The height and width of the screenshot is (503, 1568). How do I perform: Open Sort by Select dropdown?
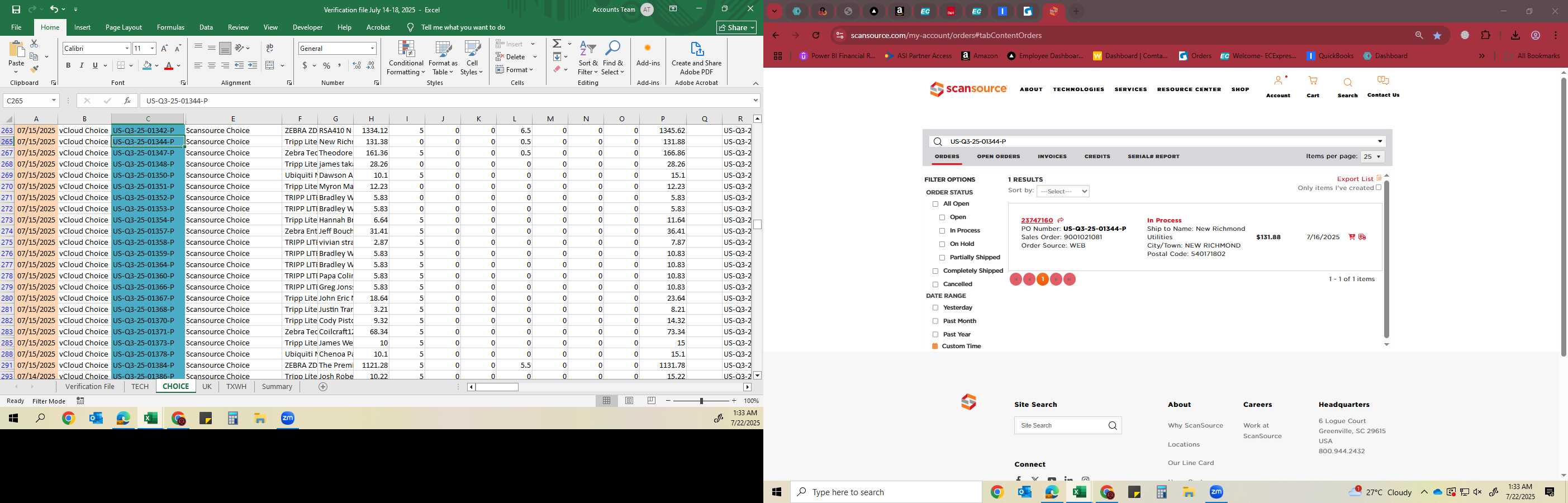(x=1063, y=191)
